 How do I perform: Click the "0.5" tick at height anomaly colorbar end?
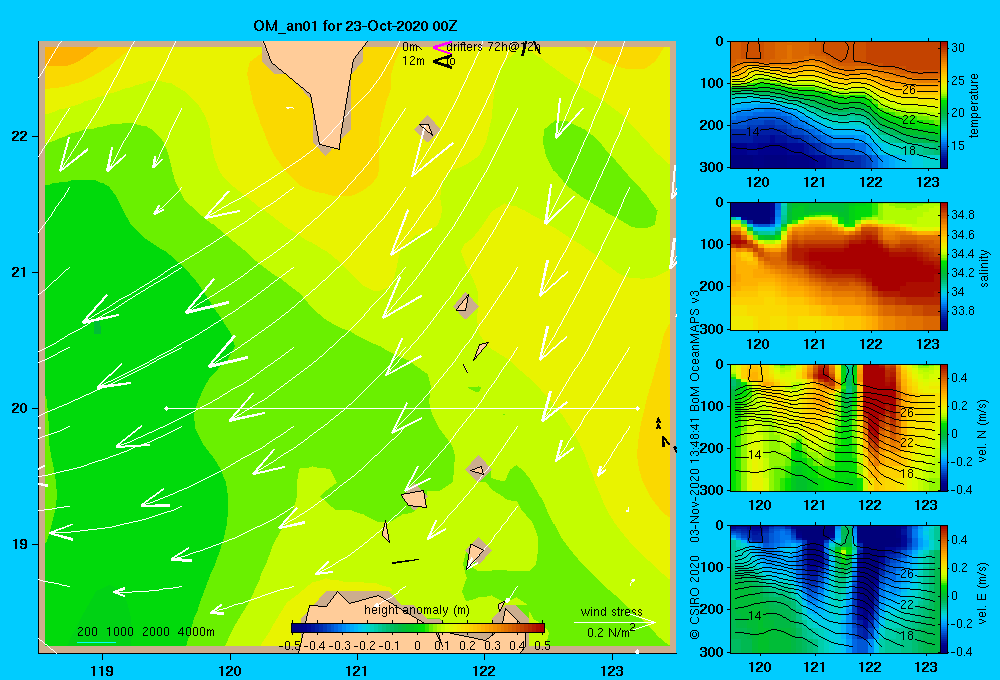(x=542, y=645)
